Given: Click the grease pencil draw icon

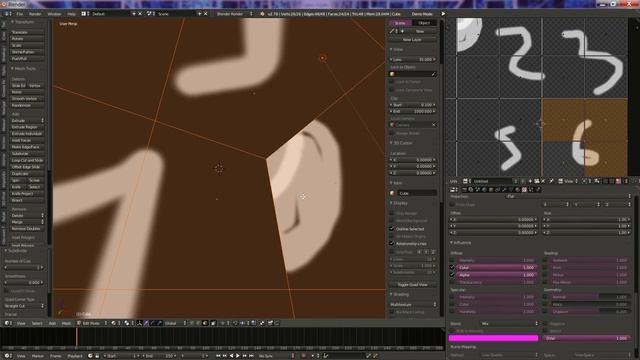Looking at the screenshot, I should (392, 31).
